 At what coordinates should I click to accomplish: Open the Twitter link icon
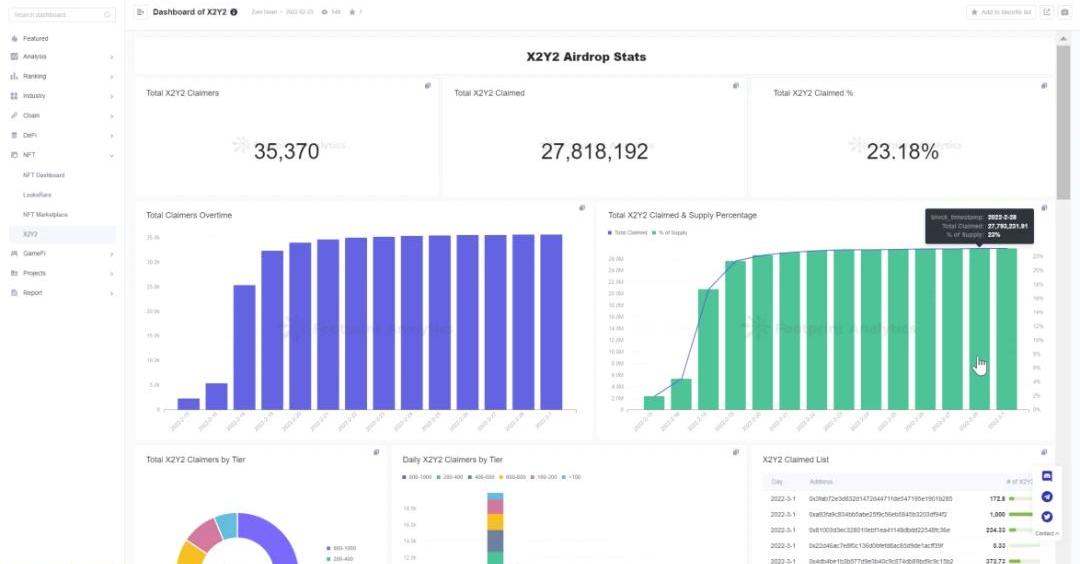(1047, 516)
